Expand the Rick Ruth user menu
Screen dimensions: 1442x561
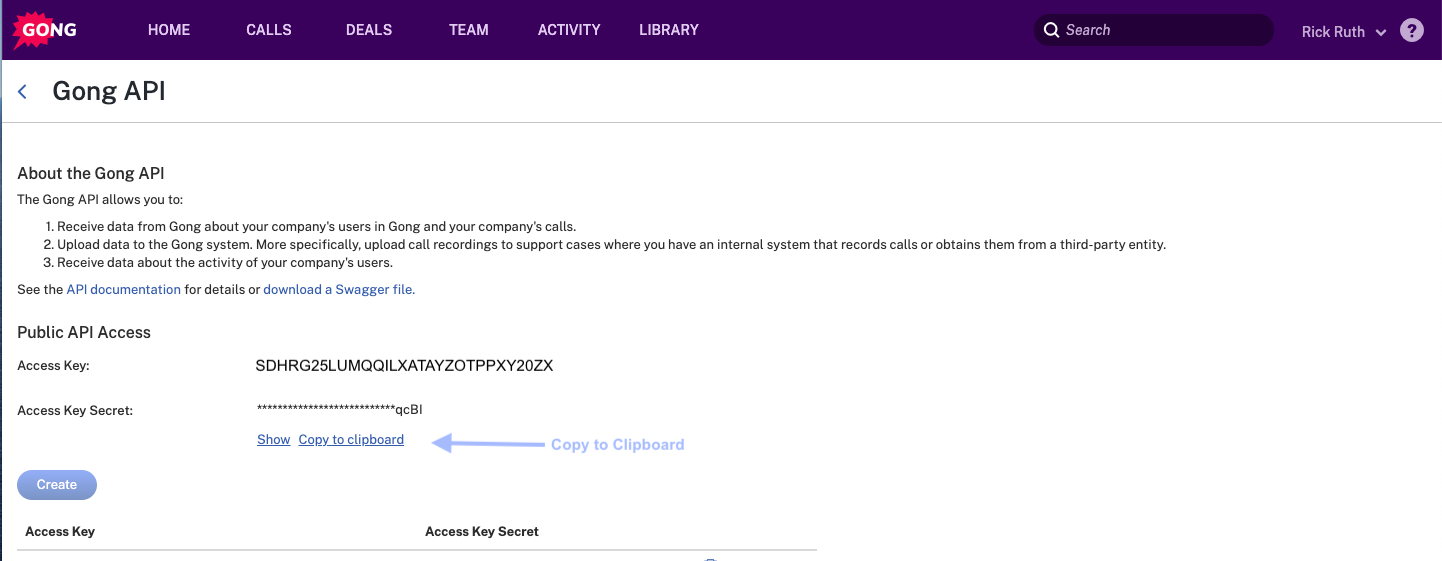click(1343, 32)
